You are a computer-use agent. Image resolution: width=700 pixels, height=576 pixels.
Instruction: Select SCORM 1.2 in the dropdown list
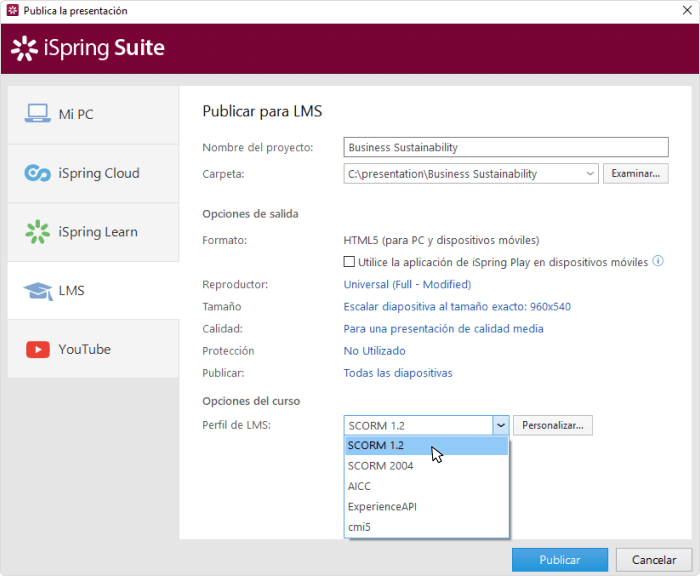426,446
